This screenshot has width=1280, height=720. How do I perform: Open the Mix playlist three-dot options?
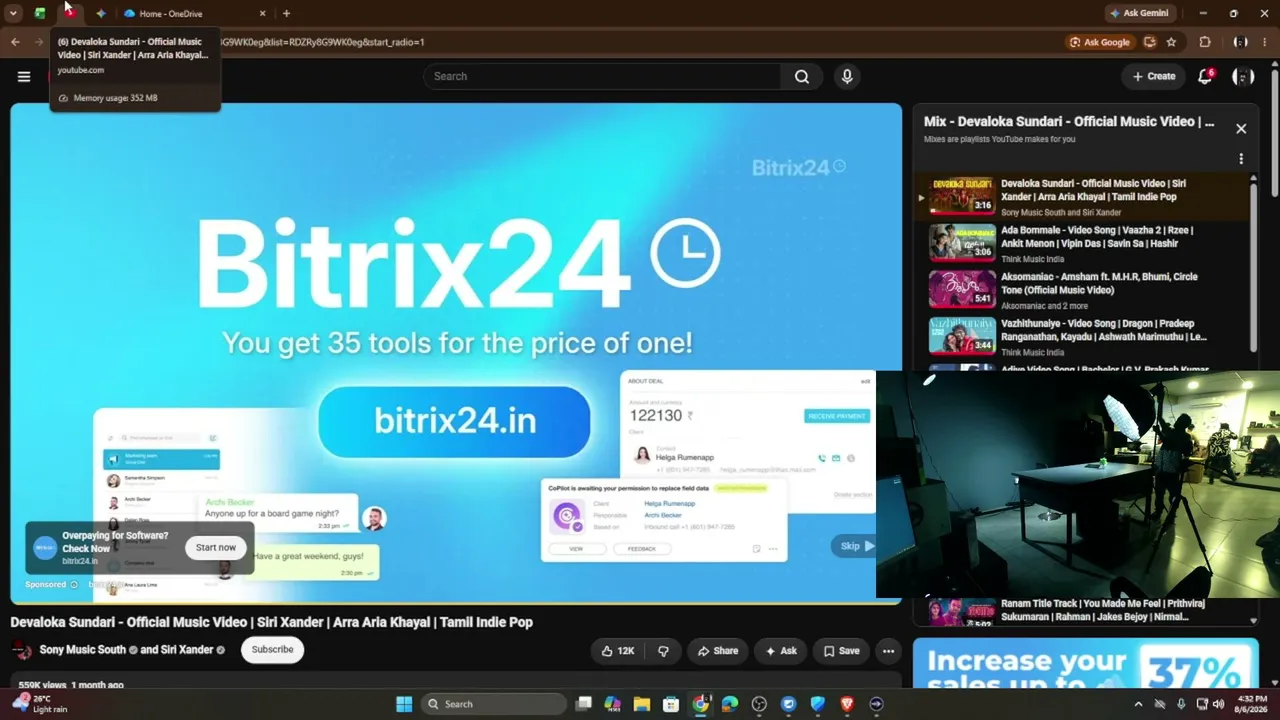click(1241, 159)
